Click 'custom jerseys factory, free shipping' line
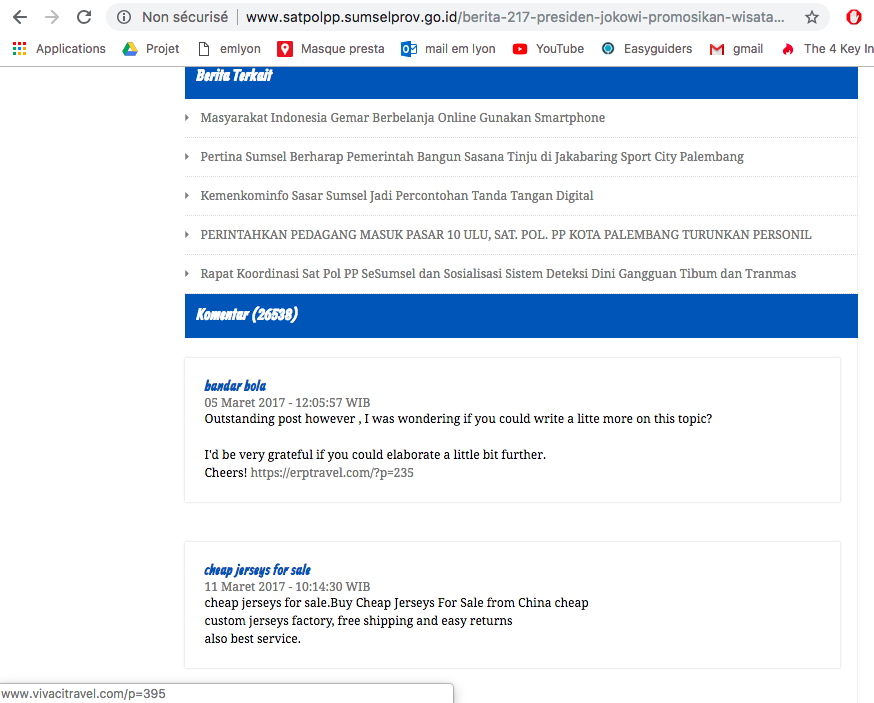The image size is (874, 703). click(x=358, y=621)
